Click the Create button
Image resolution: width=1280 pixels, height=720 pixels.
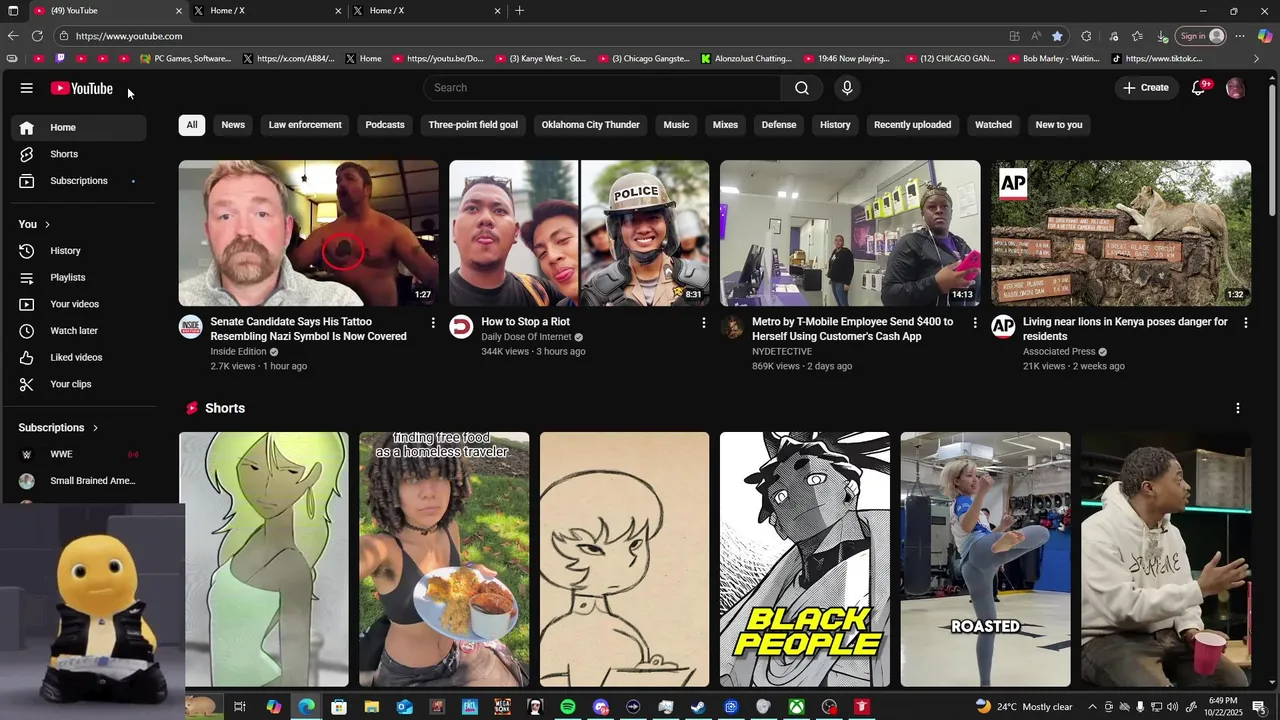[1146, 88]
